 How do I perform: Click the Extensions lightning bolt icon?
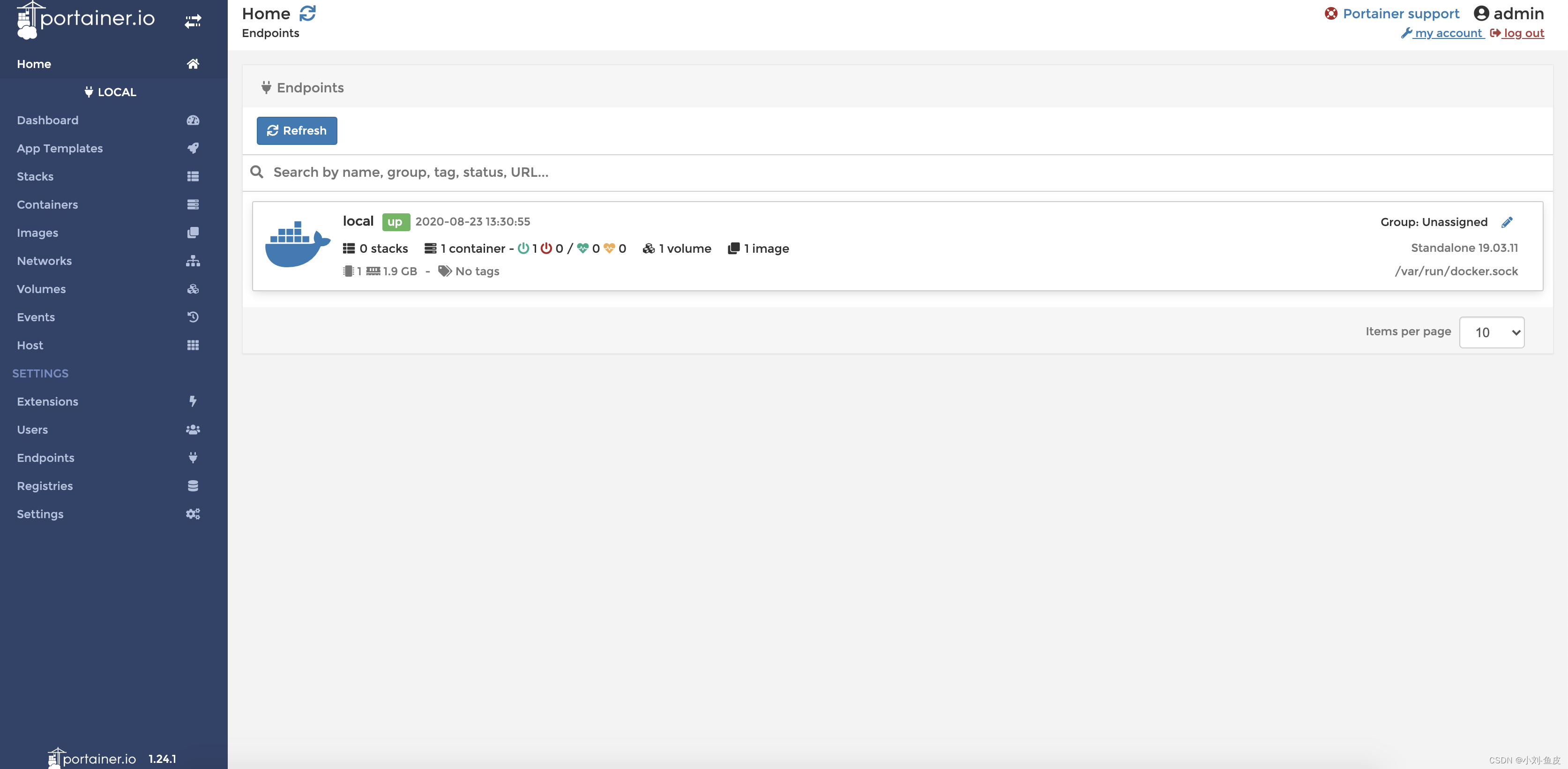pyautogui.click(x=193, y=401)
